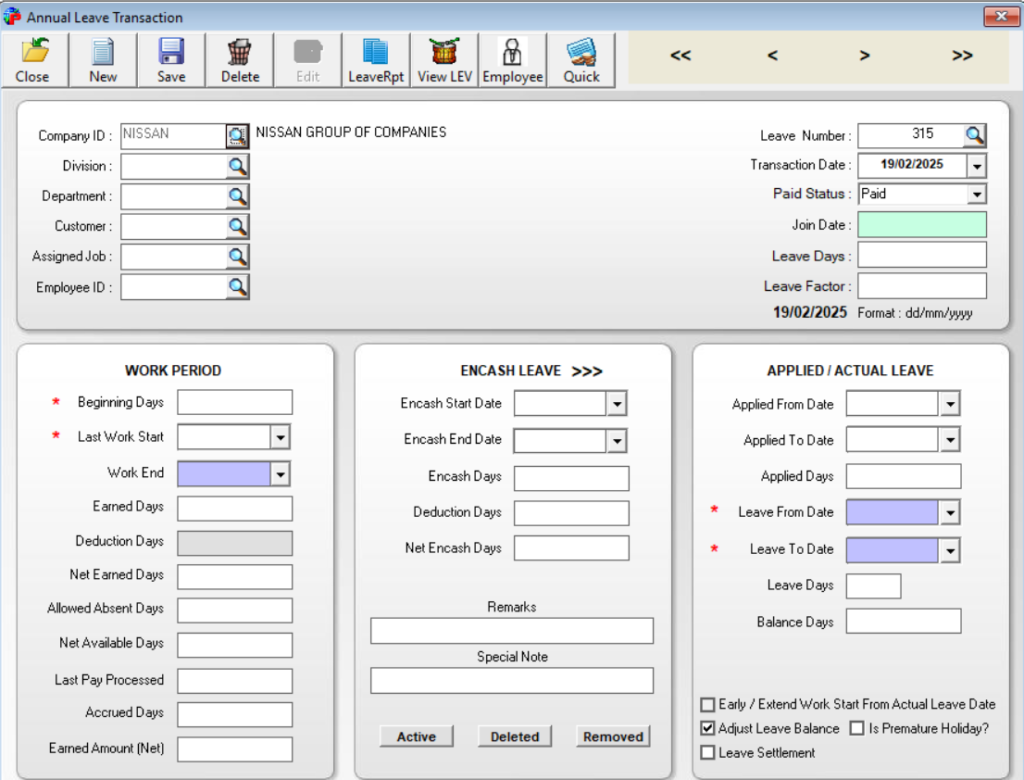Toggle the Is Premature Holiday checkbox
This screenshot has height=780, width=1024.
point(856,728)
